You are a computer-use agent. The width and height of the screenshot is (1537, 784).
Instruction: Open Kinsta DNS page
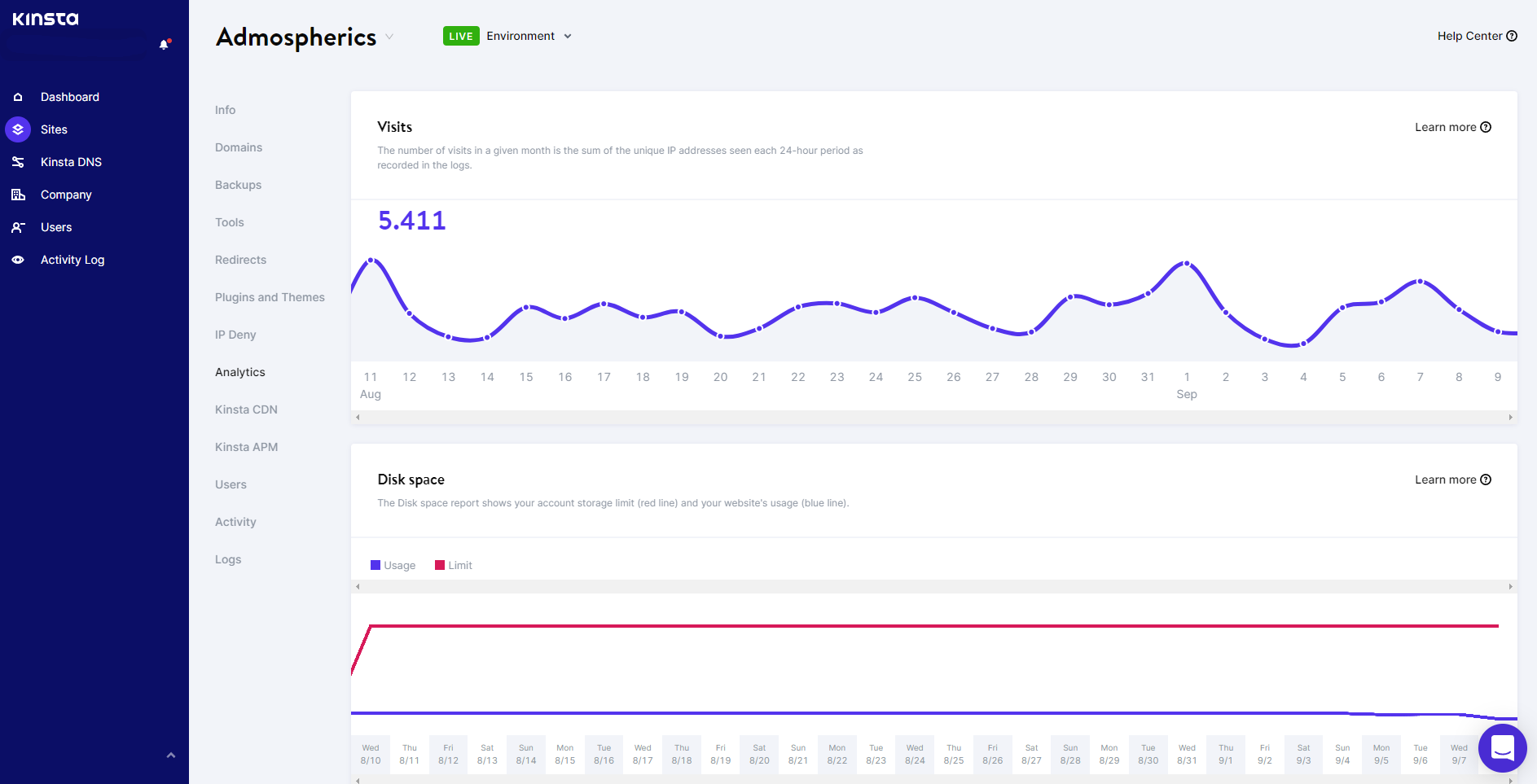coord(71,162)
